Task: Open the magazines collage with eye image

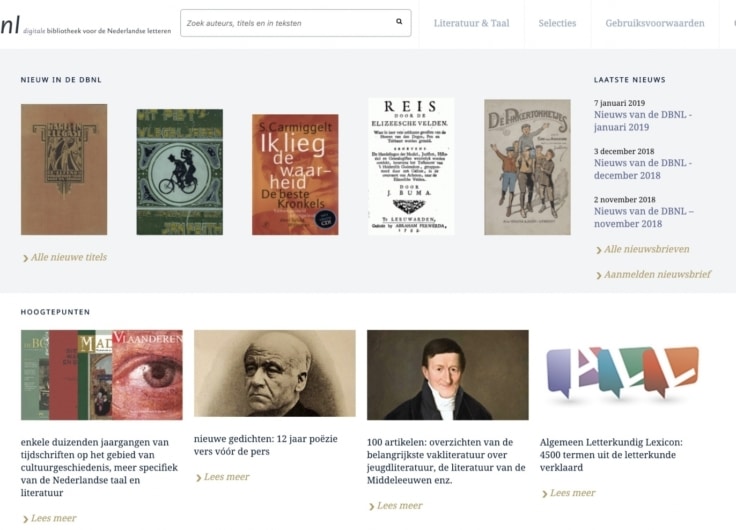Action: tap(102, 375)
